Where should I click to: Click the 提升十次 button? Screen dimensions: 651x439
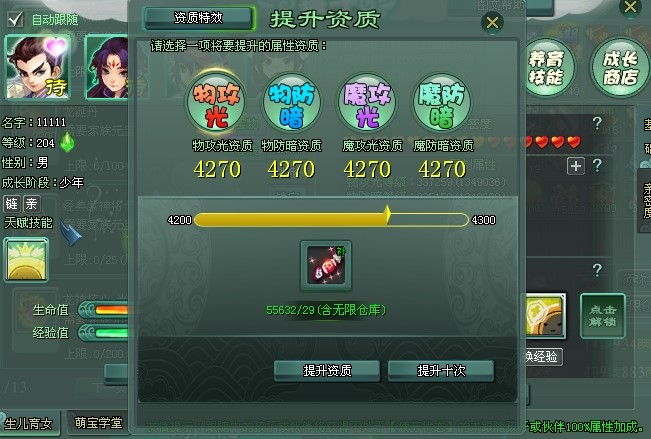441,370
